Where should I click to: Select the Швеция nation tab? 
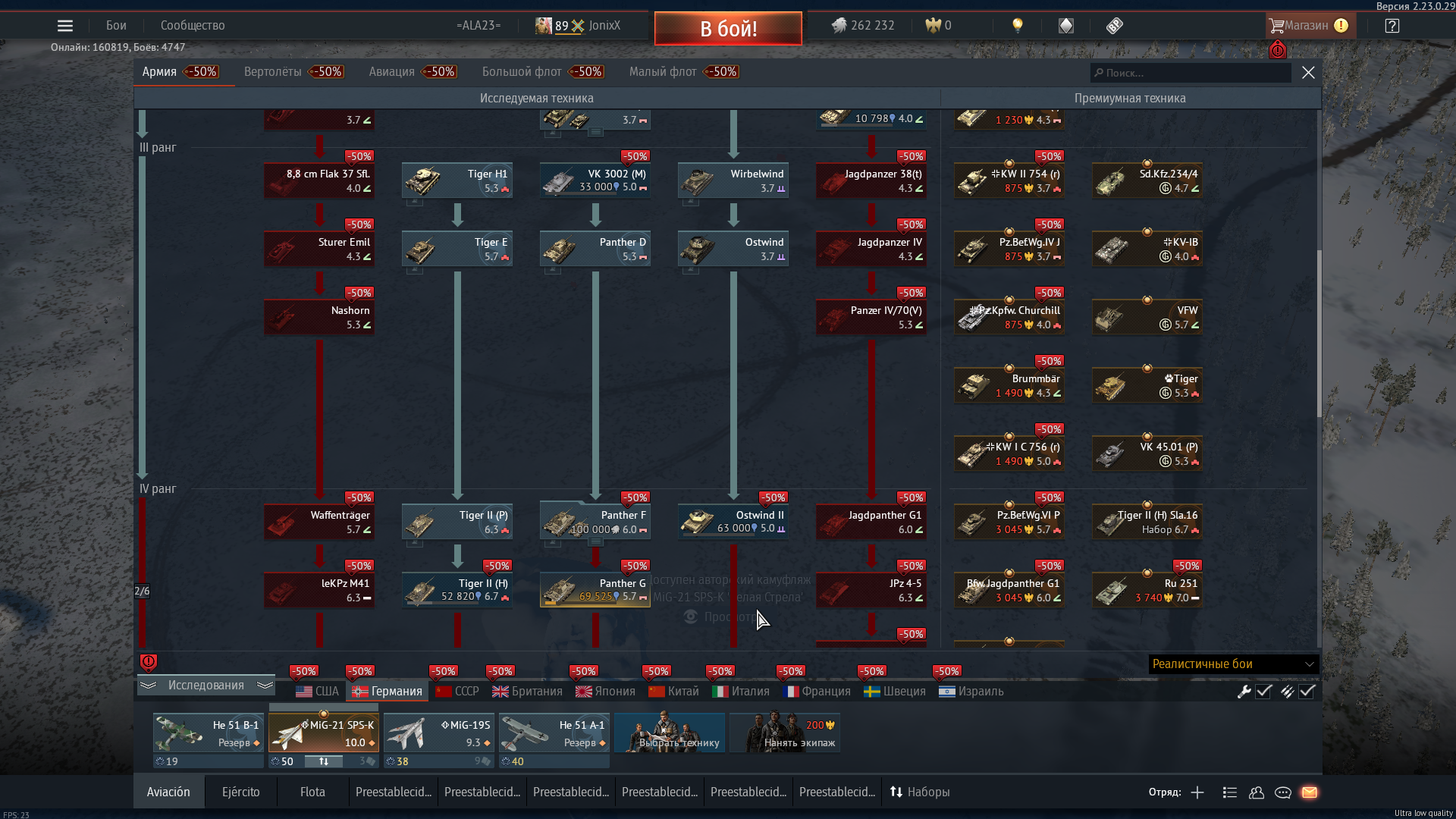pyautogui.click(x=896, y=692)
